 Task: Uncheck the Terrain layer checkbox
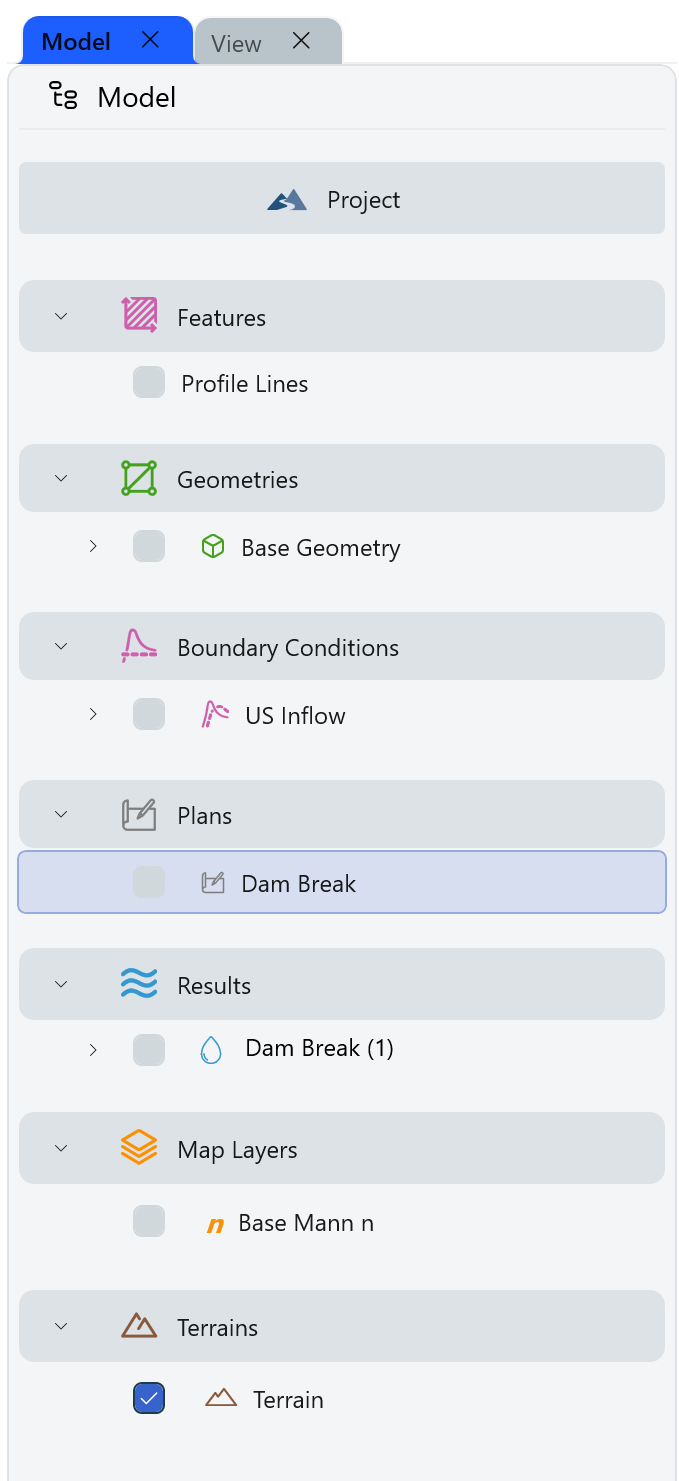(x=149, y=1398)
